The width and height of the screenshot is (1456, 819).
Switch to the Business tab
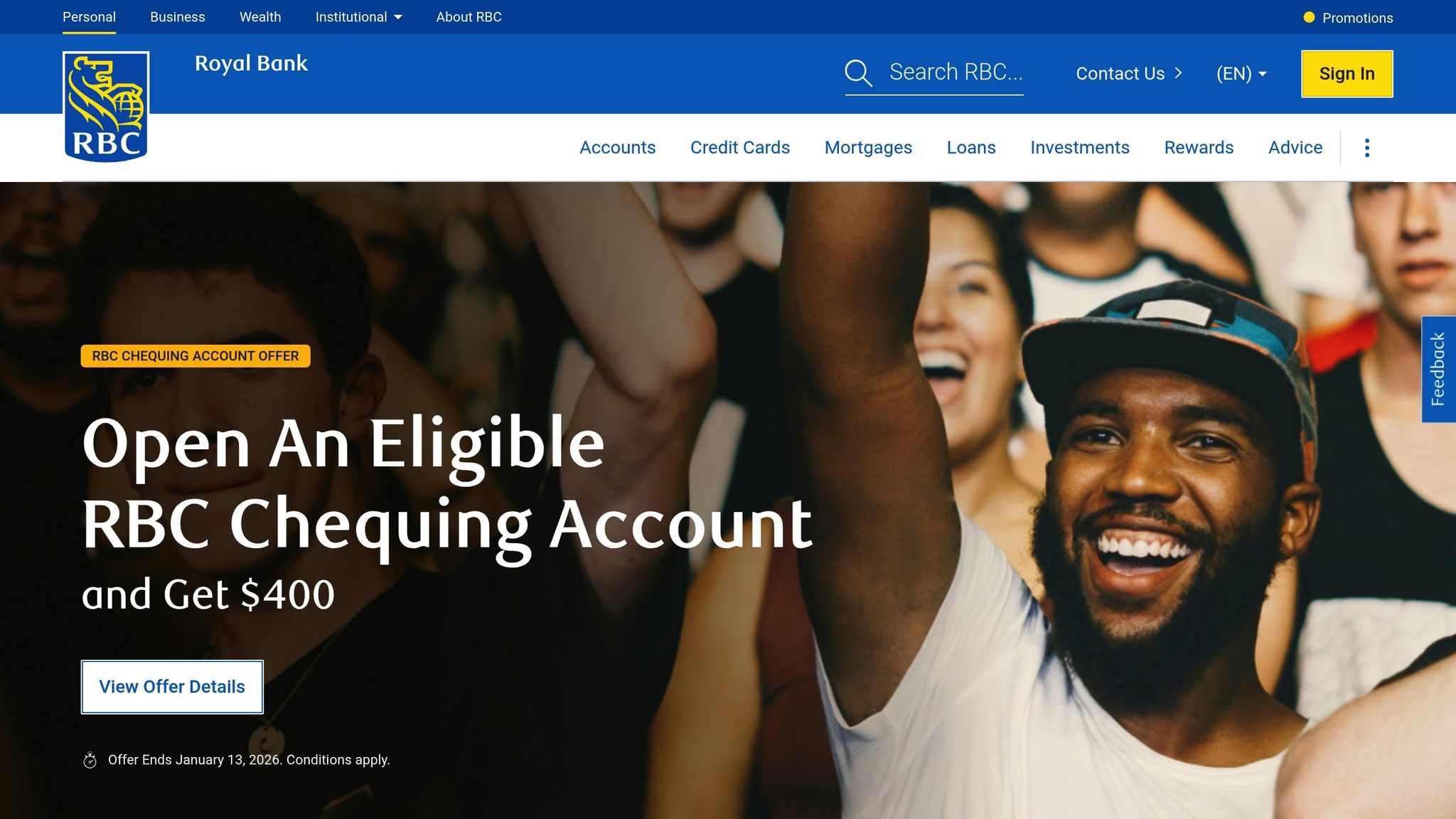(x=177, y=17)
